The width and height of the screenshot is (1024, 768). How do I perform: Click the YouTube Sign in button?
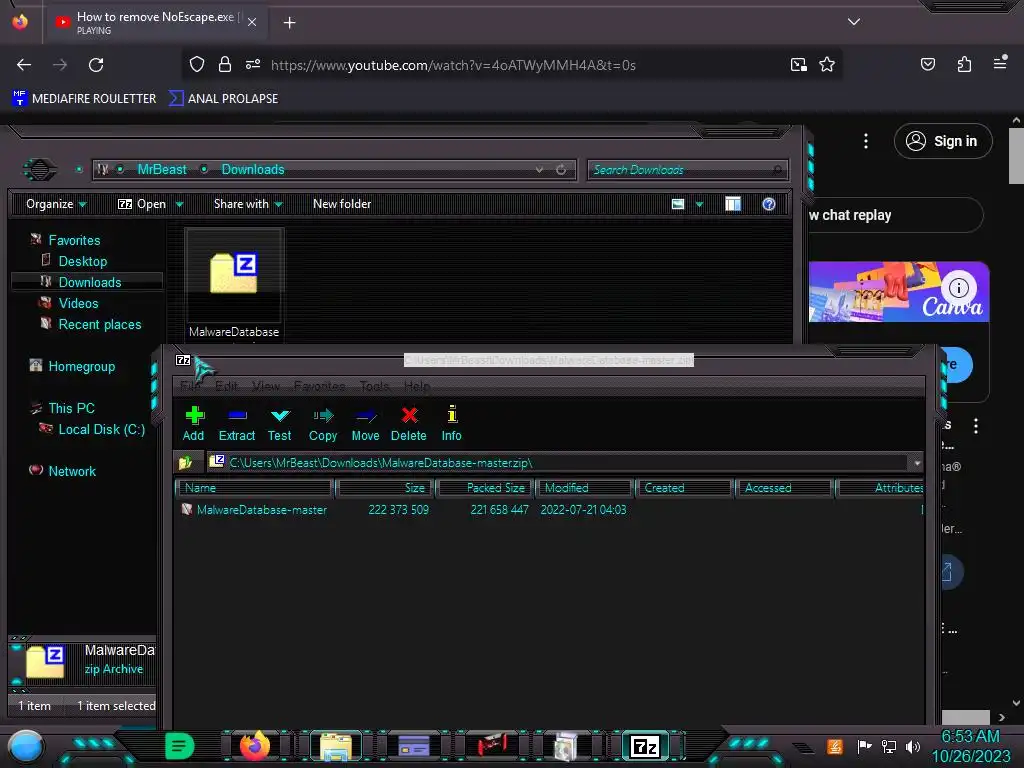943,141
